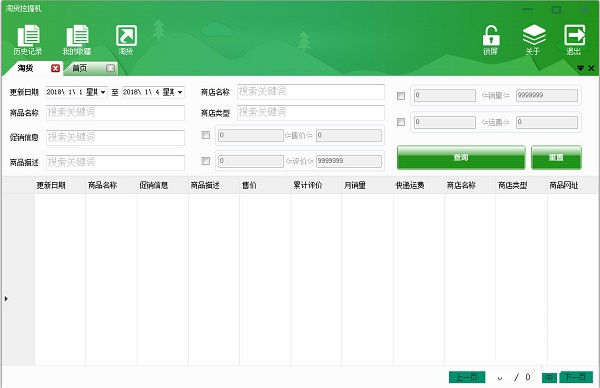Enable the 售价 price range checkbox
This screenshot has height=388, width=600.
click(x=206, y=135)
